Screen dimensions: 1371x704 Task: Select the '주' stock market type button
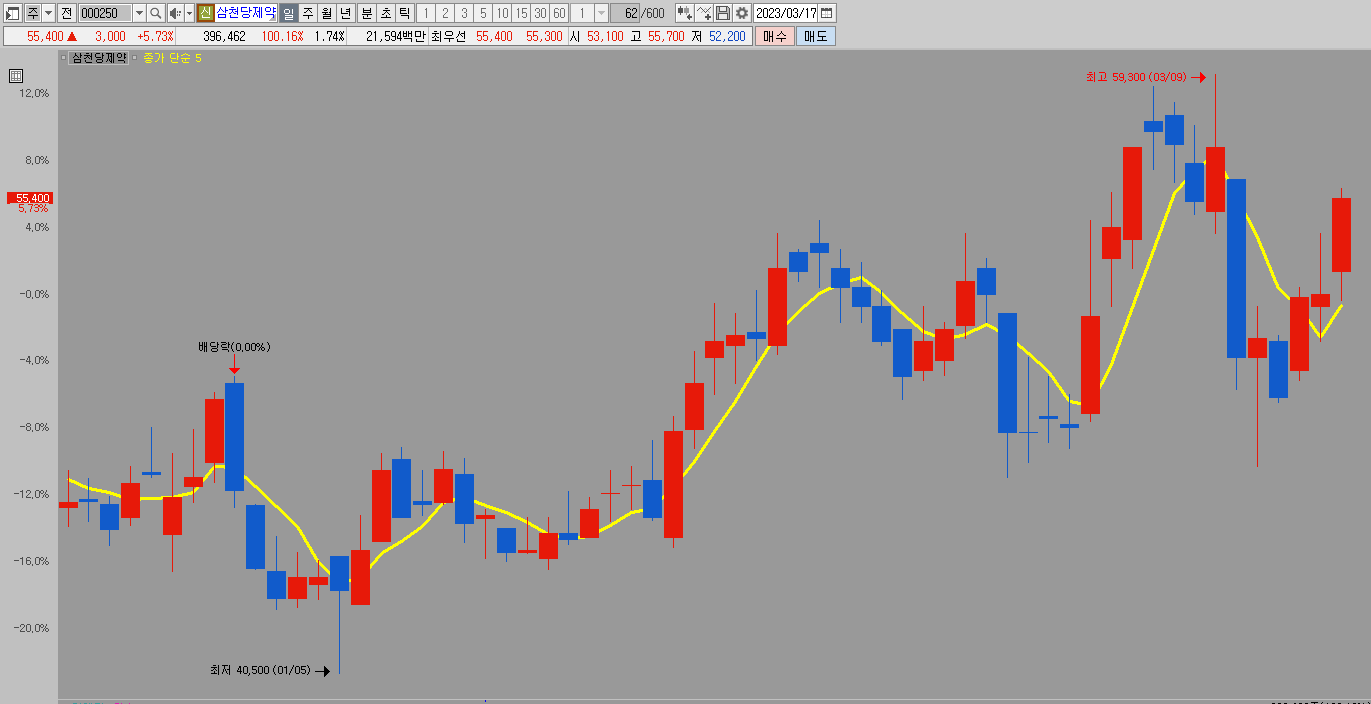[32, 13]
